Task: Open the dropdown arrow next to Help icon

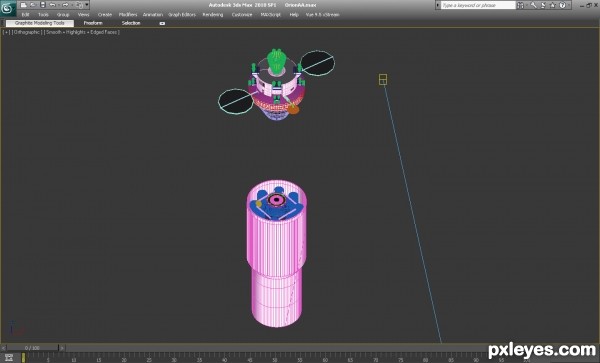Action: point(569,5)
